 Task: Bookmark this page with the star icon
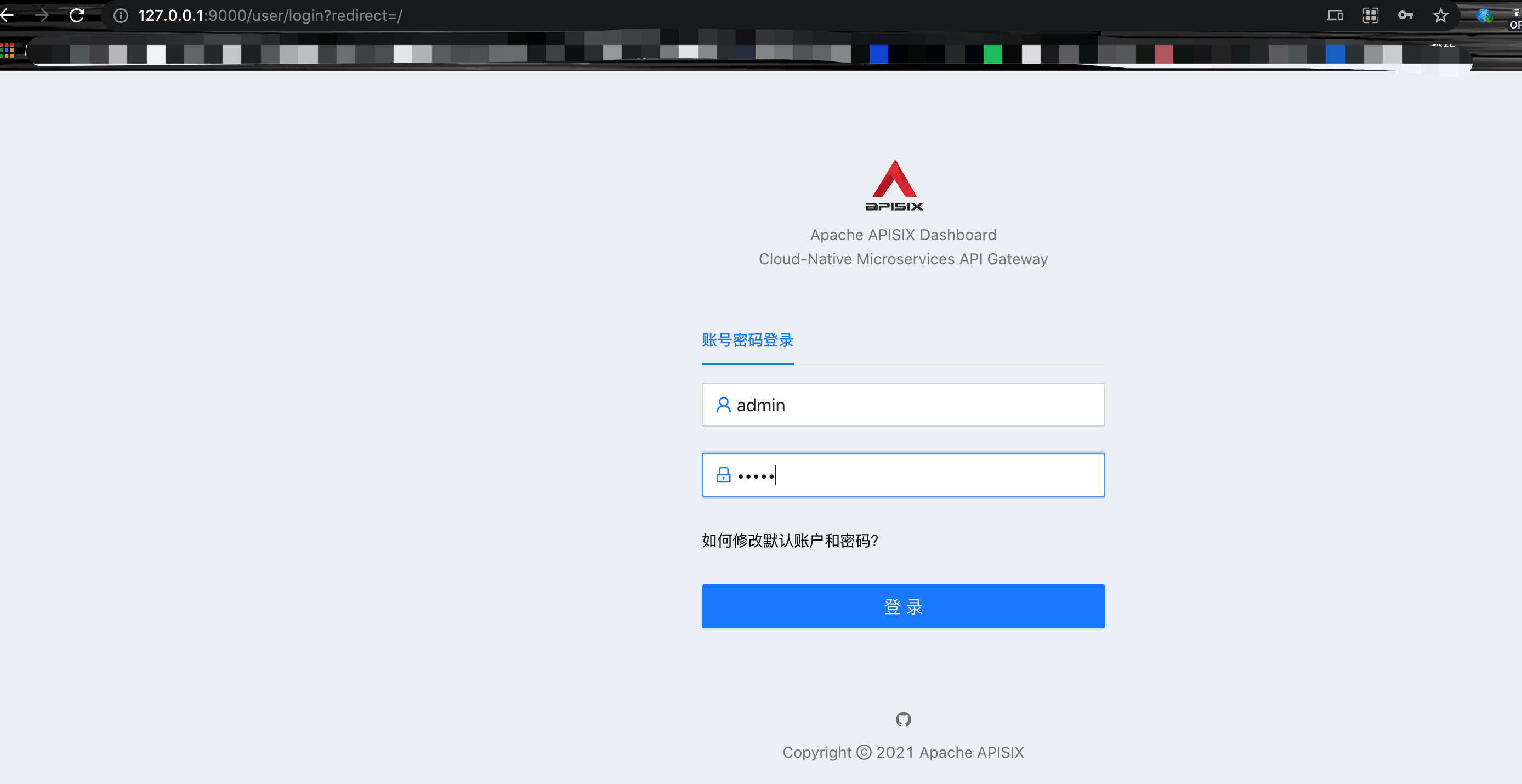(x=1440, y=15)
